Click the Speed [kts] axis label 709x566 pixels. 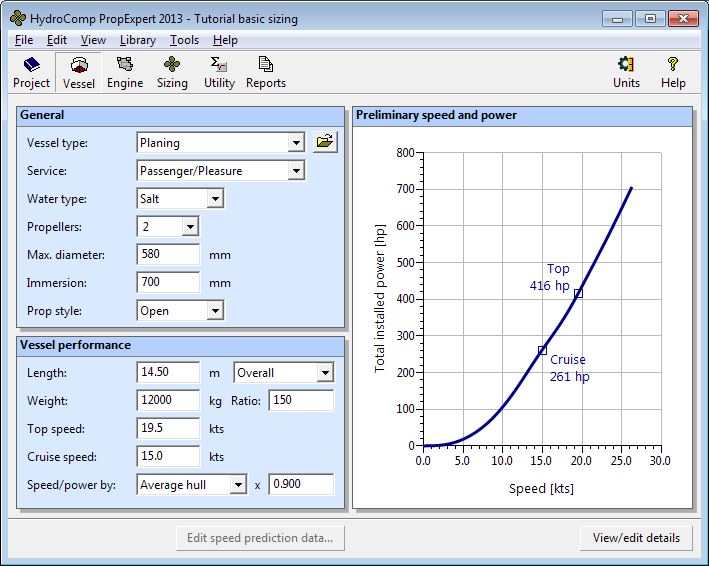coord(541,488)
